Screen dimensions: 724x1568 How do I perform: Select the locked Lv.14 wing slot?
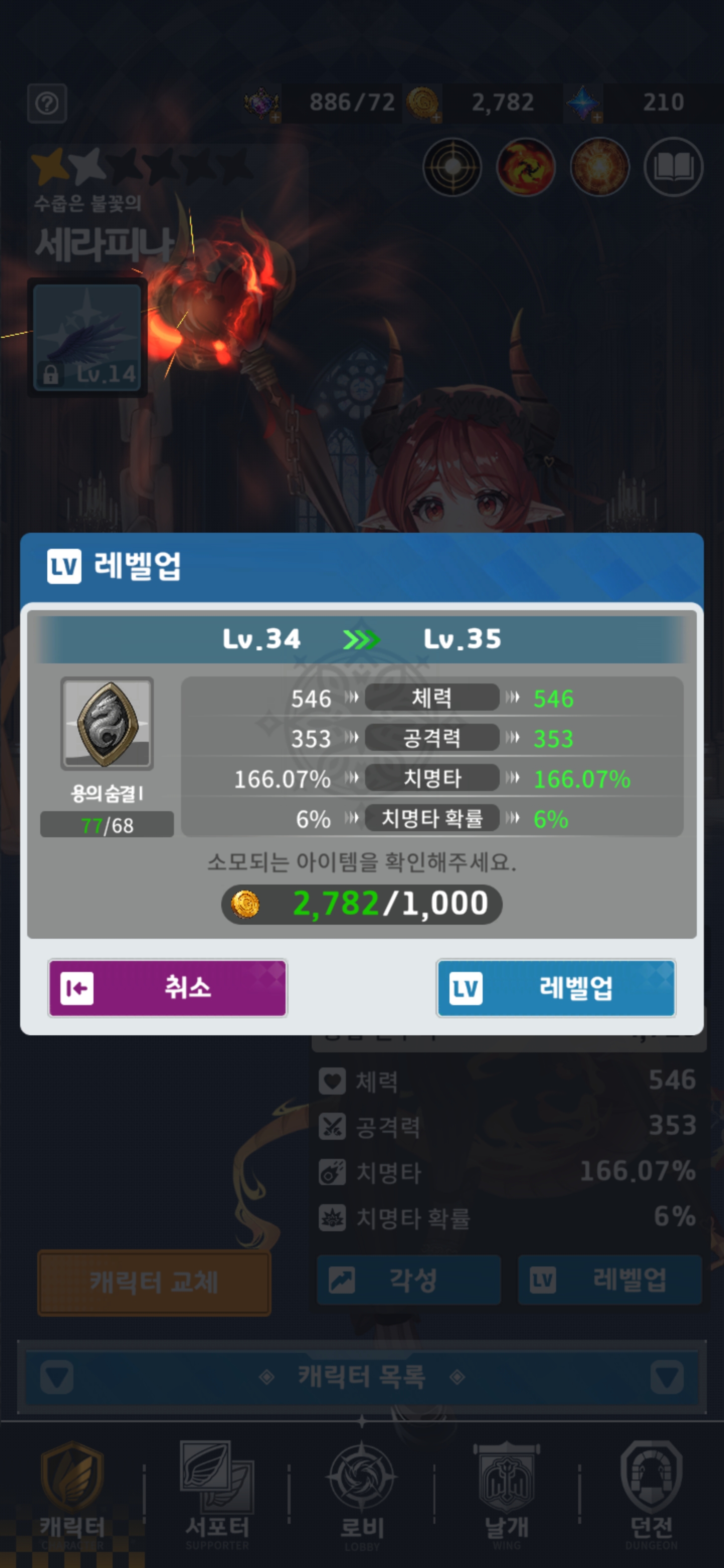coord(87,338)
